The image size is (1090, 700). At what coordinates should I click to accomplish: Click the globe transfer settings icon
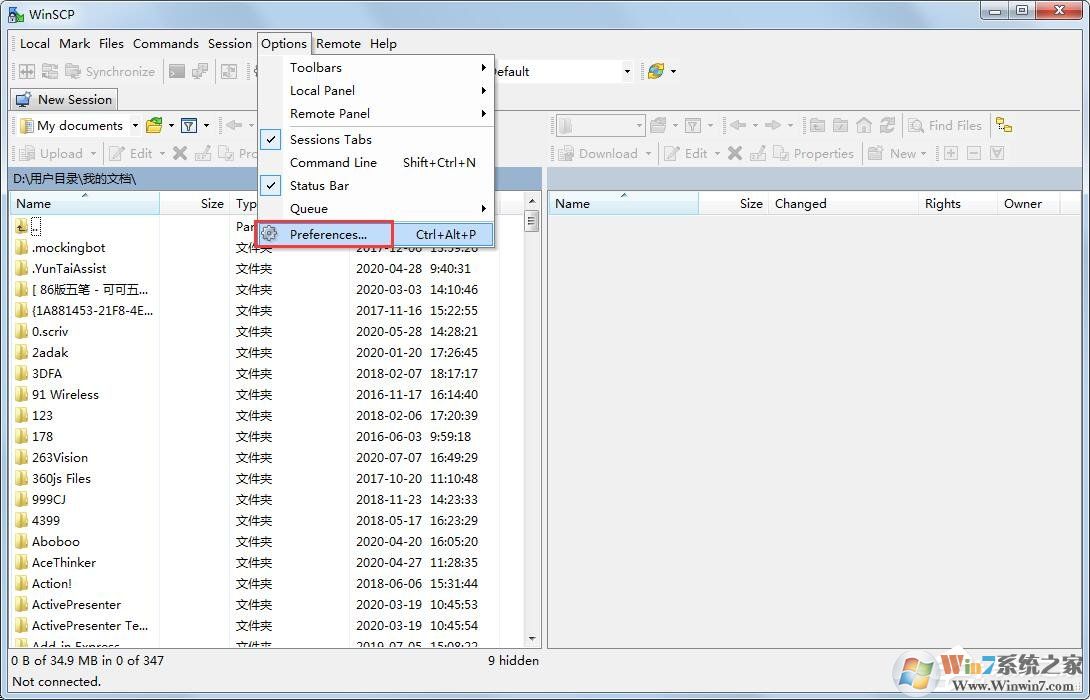(x=656, y=71)
